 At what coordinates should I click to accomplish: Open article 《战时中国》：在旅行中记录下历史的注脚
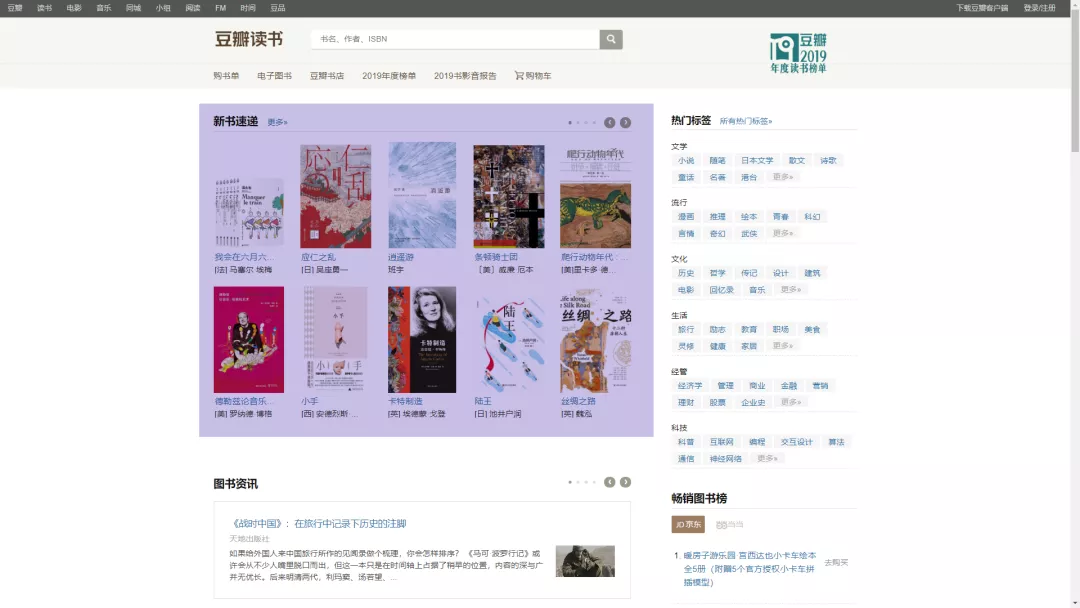318,524
